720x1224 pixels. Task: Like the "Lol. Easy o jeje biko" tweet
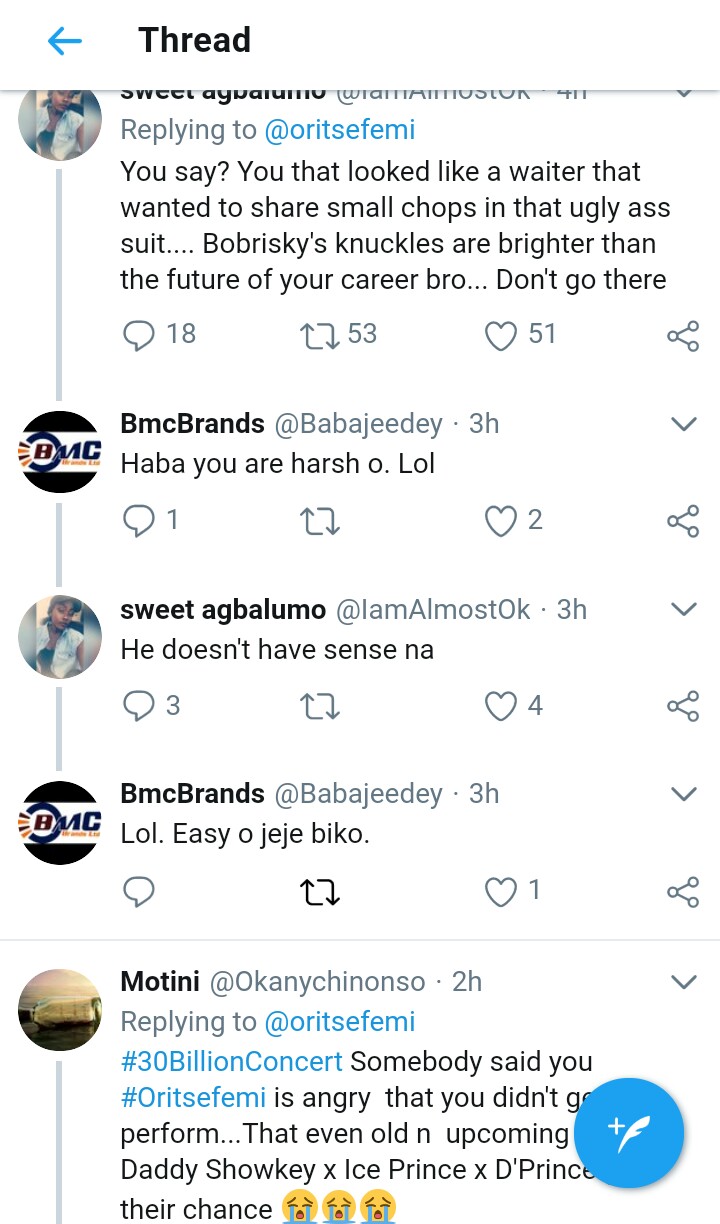coord(501,891)
